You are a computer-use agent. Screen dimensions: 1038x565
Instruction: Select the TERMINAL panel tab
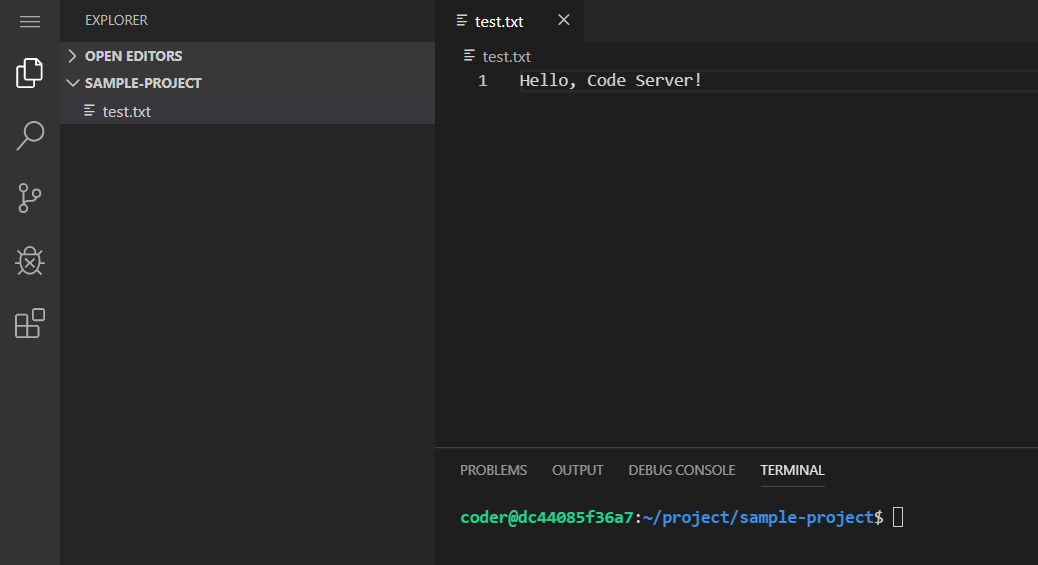(x=792, y=470)
